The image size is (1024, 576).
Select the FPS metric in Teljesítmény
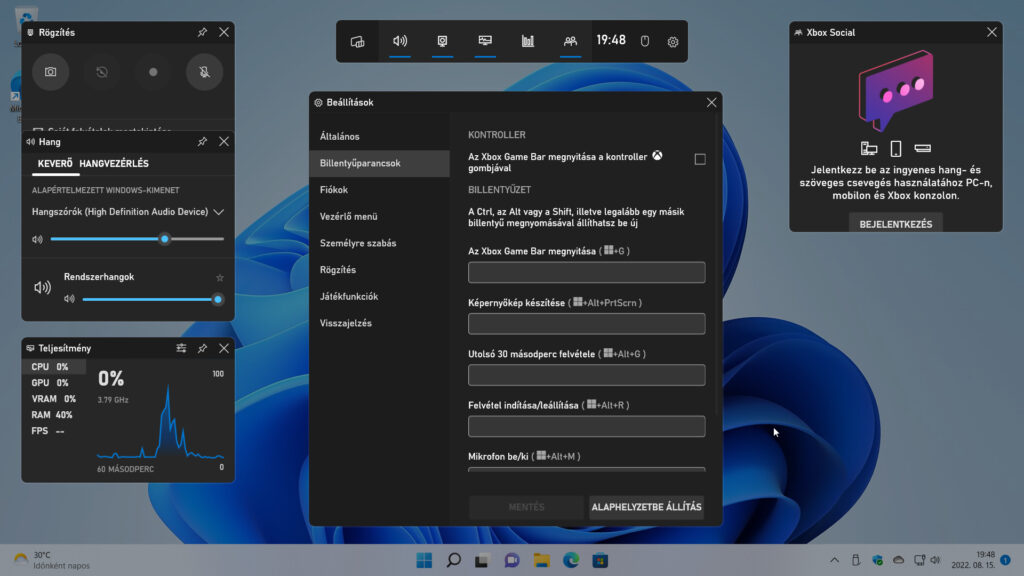click(54, 431)
